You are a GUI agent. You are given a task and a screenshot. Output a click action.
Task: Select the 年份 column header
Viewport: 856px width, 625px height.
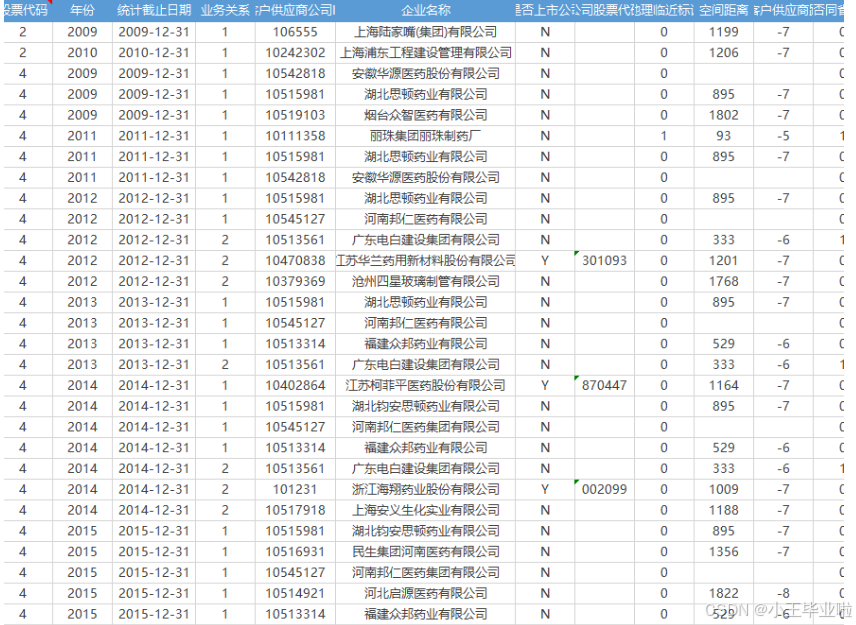82,10
